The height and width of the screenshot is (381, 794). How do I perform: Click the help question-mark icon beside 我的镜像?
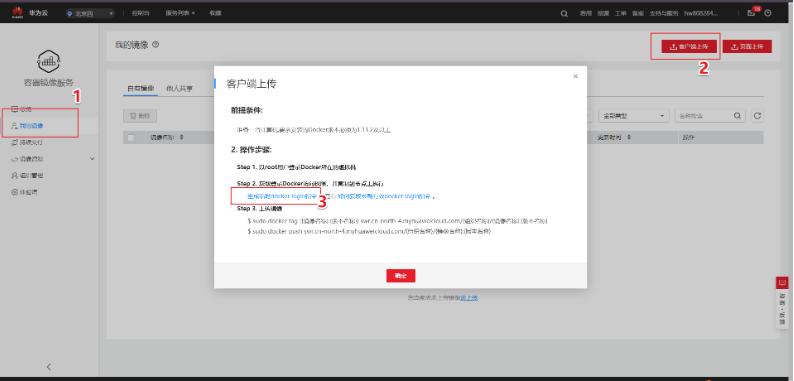(155, 45)
